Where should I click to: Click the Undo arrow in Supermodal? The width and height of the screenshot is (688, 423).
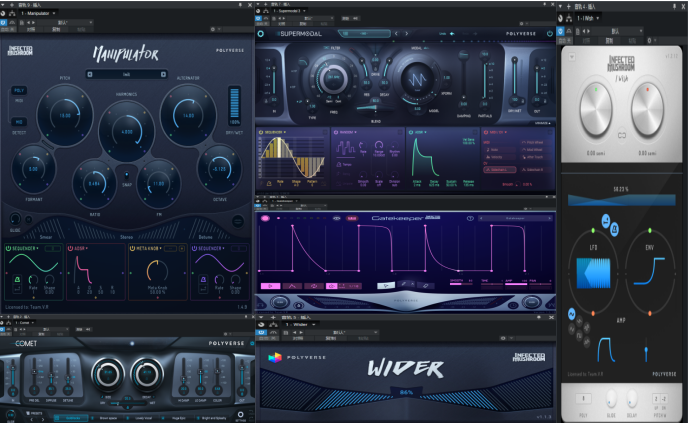(x=452, y=33)
